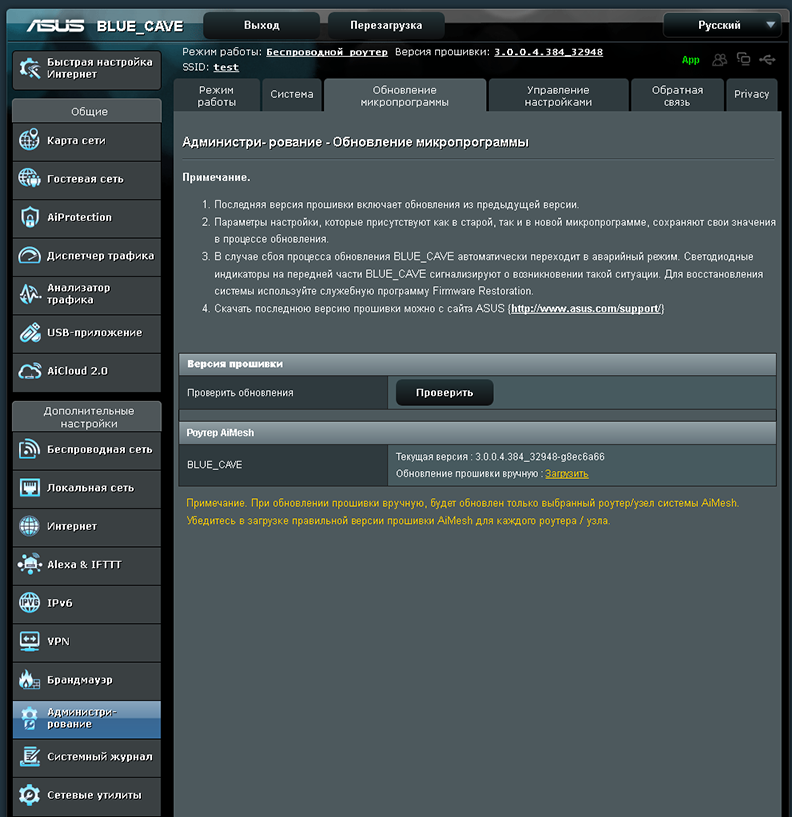792x817 pixels.
Task: Click the Internet (WAN) globe icon
Action: (x=29, y=526)
